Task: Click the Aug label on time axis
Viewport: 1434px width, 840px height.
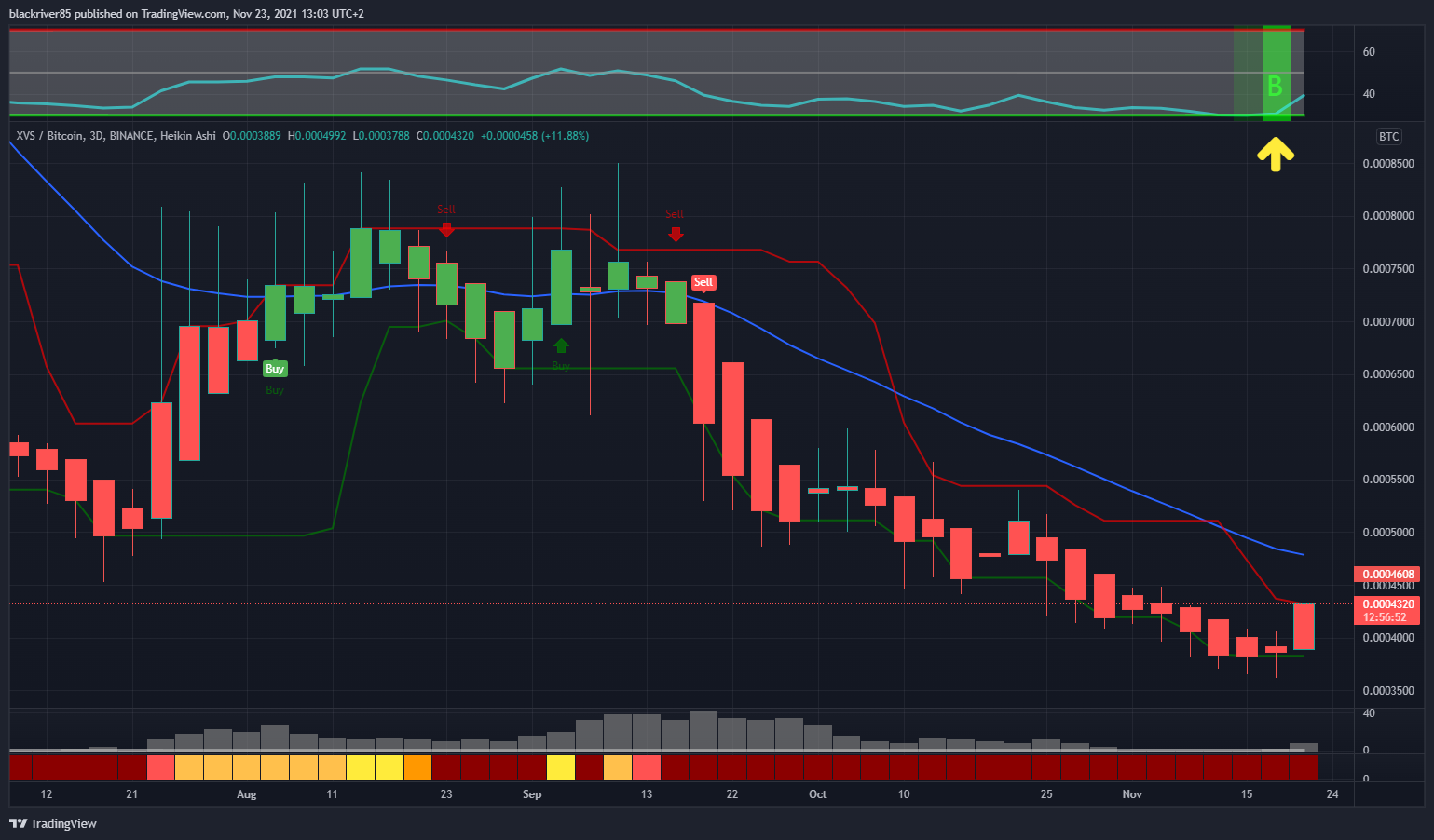Action: tap(246, 794)
